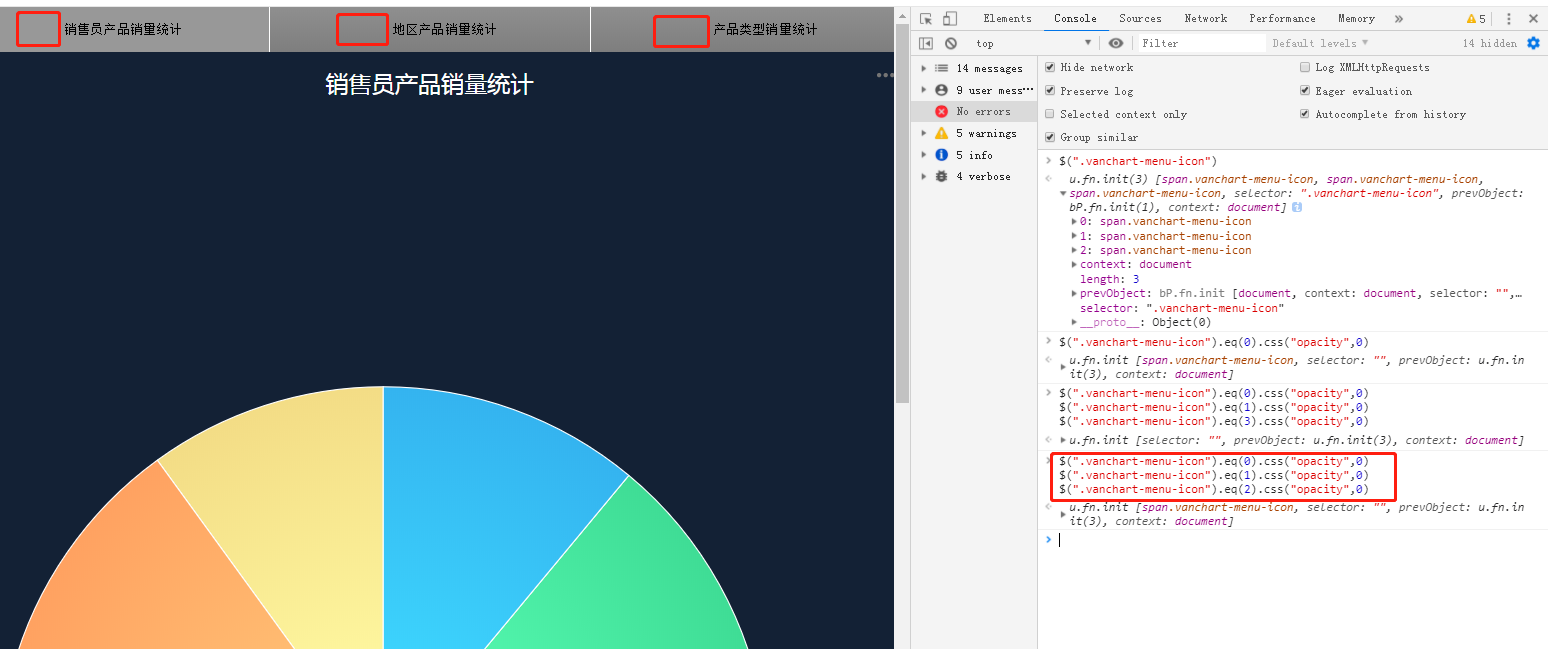Uncheck the Group similar checkbox
1548x649 pixels.
click(x=1050, y=137)
